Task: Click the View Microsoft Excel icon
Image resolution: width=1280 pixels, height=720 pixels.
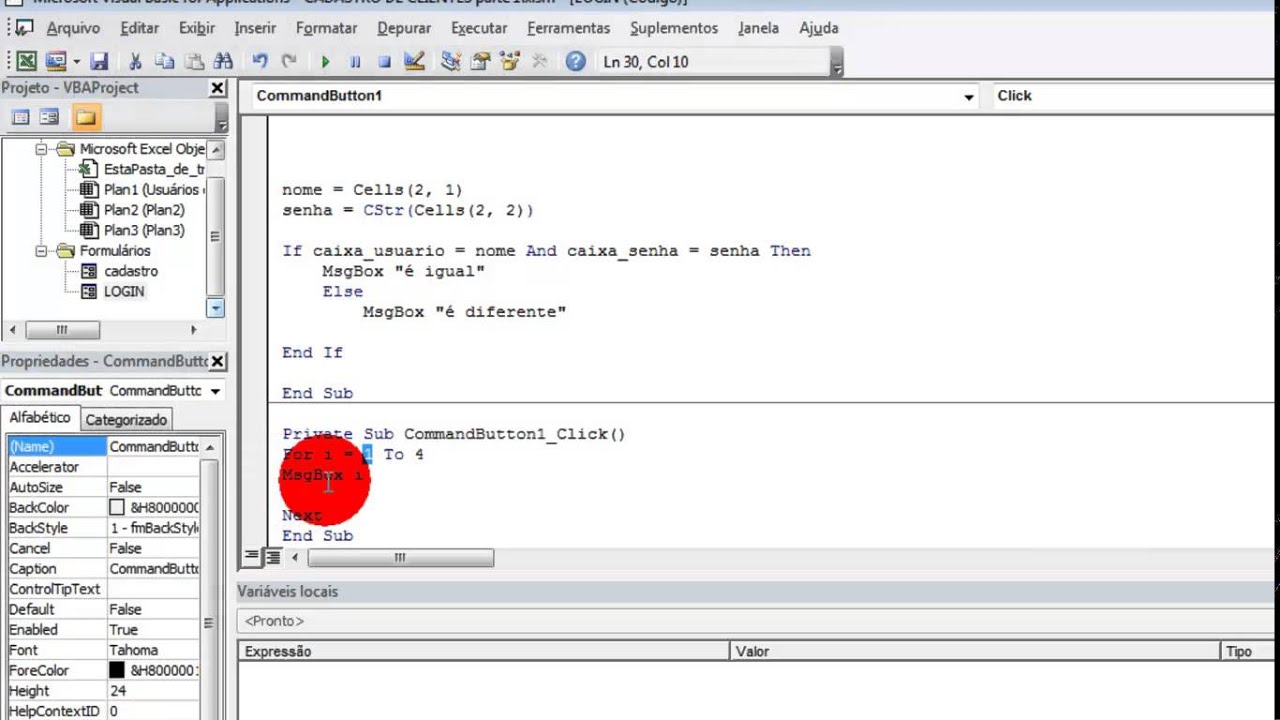Action: (27, 62)
